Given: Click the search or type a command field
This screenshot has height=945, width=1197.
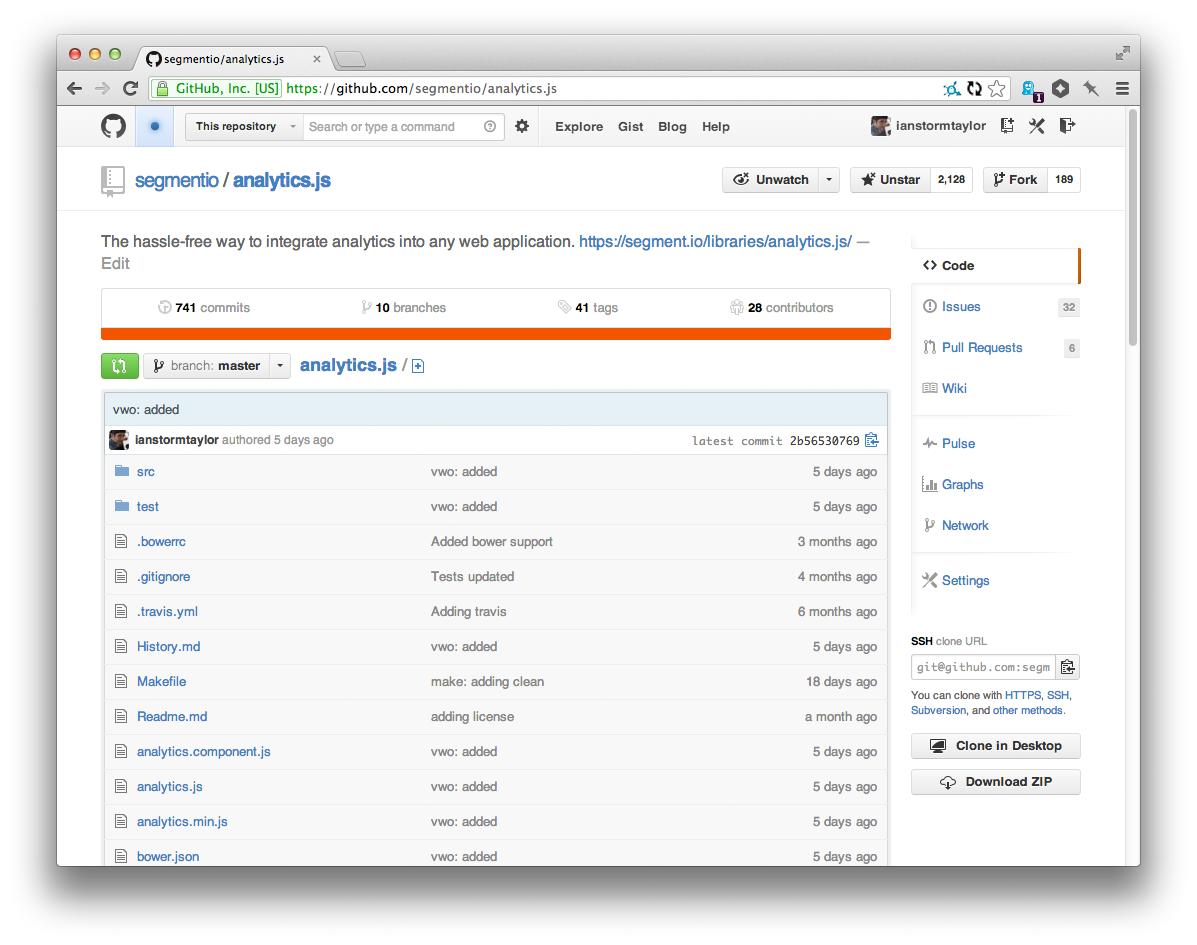Looking at the screenshot, I should [394, 127].
